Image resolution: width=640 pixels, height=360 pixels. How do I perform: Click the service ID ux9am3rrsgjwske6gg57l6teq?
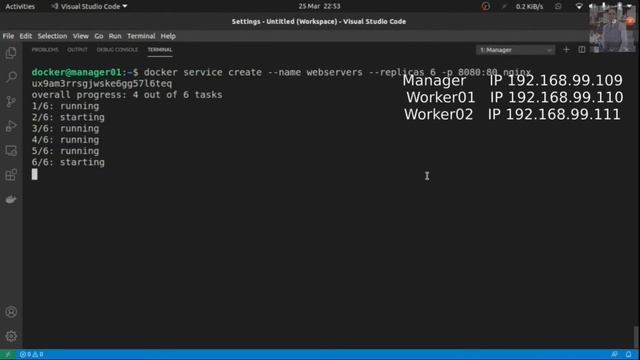click(x=102, y=84)
